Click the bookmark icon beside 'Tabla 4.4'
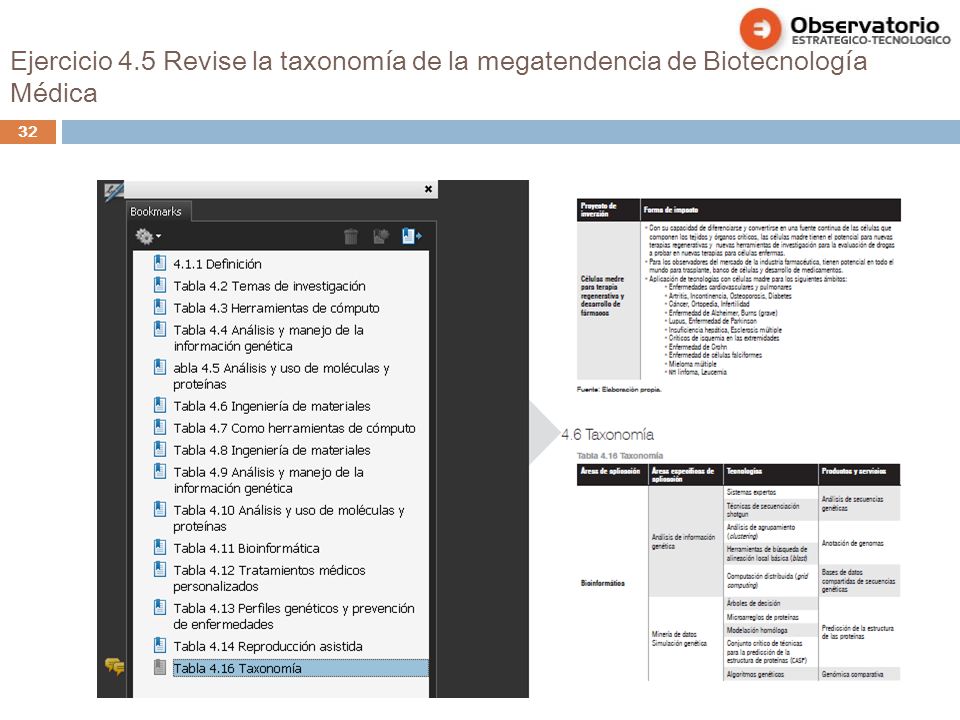960x720 pixels. (x=160, y=329)
